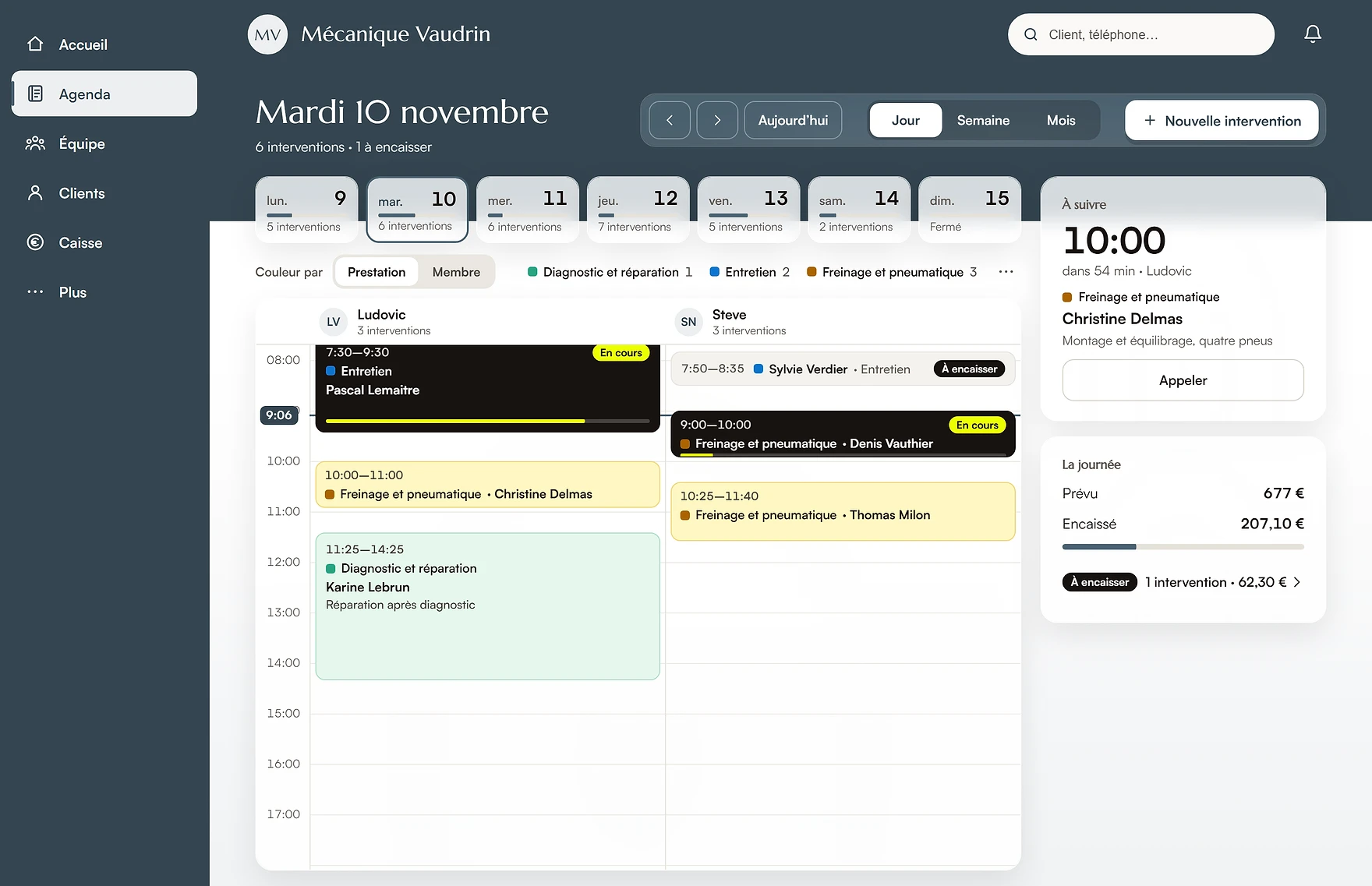Click the Freinage et pneumatique legend swatch
The width and height of the screenshot is (1372, 886).
point(812,272)
